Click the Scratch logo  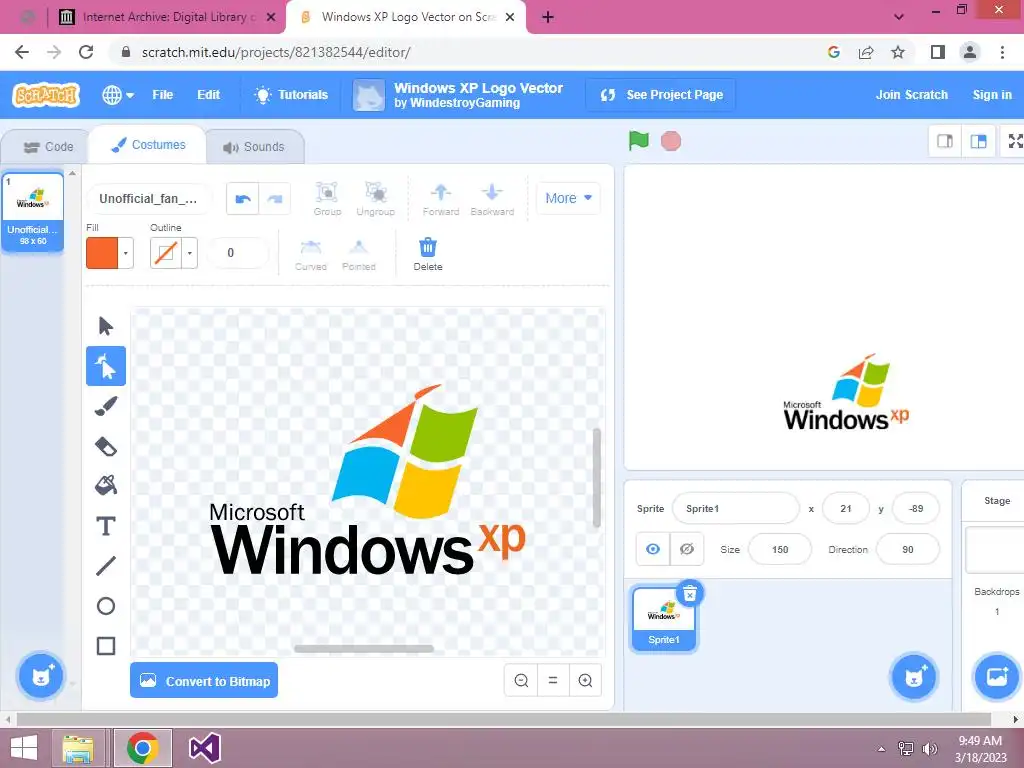(46, 95)
